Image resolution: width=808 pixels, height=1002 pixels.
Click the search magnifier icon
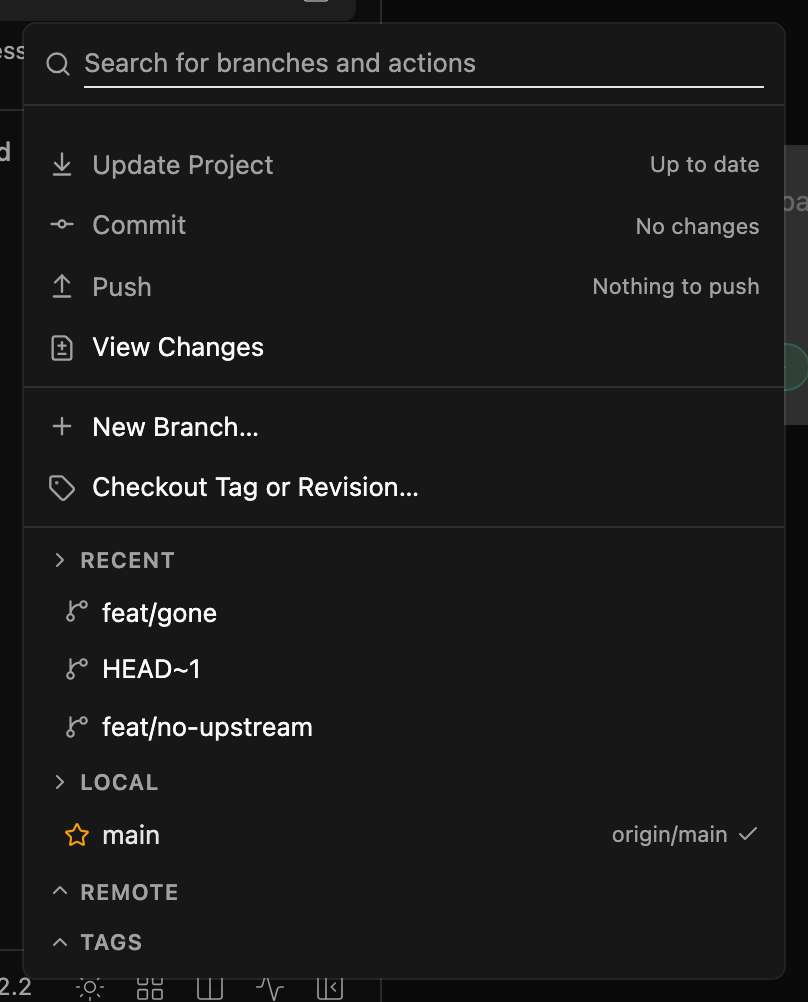(x=58, y=64)
